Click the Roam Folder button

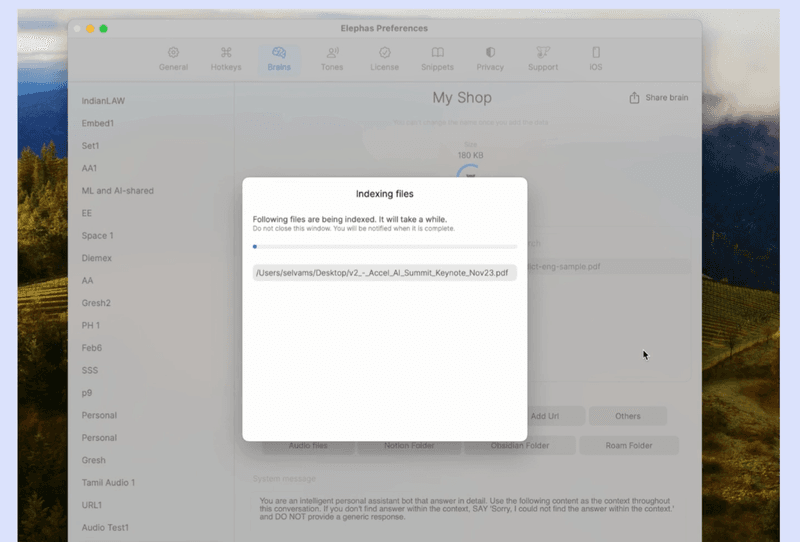point(628,446)
